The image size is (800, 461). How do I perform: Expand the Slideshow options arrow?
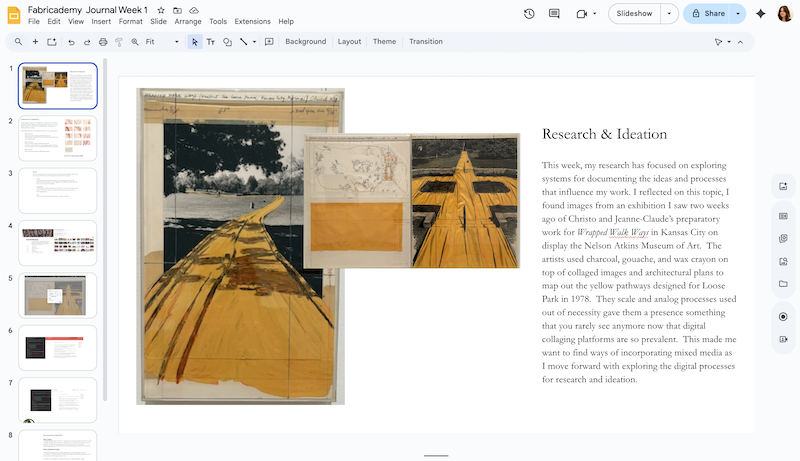[669, 14]
